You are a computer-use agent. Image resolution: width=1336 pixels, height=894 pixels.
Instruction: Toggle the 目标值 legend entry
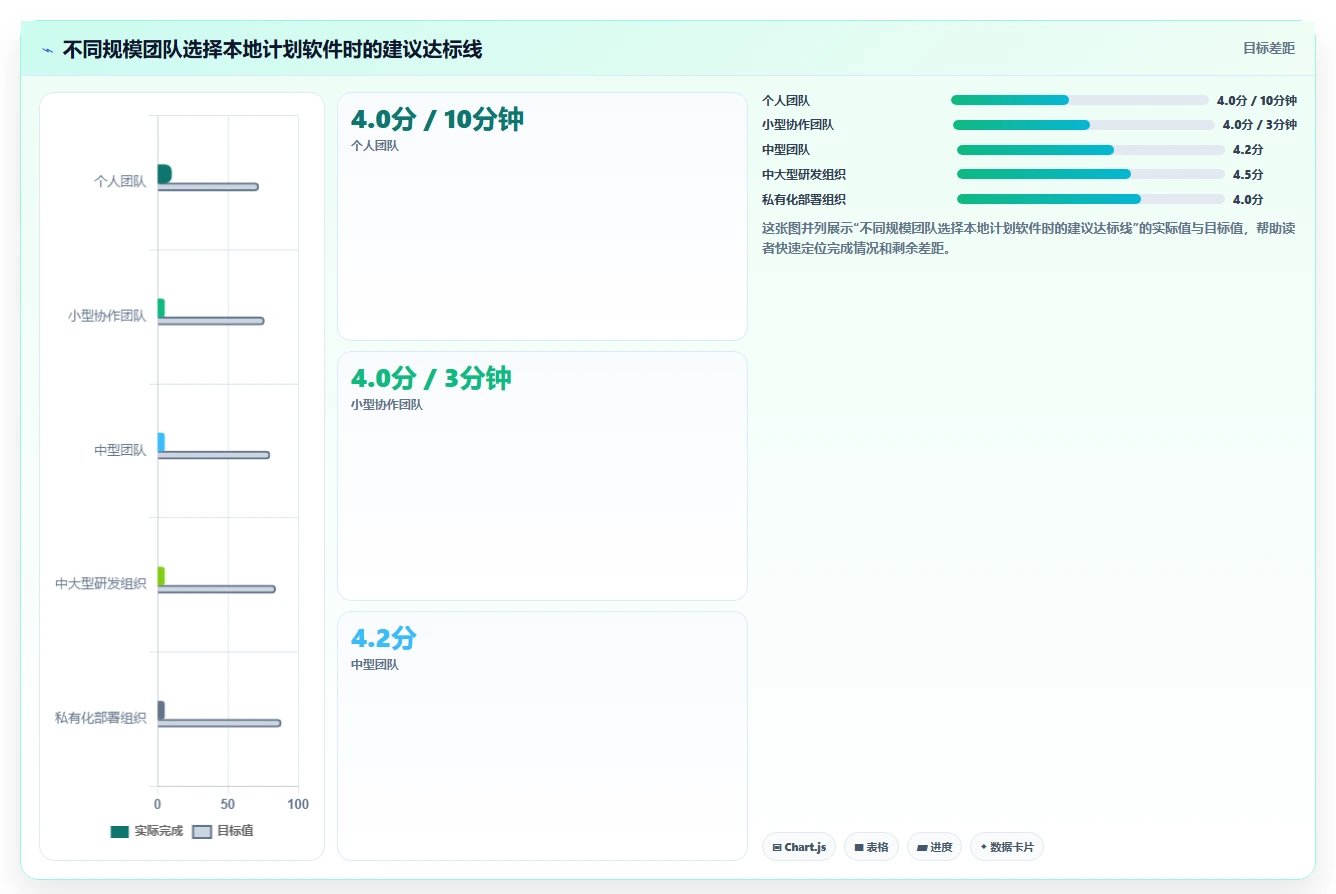coord(223,831)
